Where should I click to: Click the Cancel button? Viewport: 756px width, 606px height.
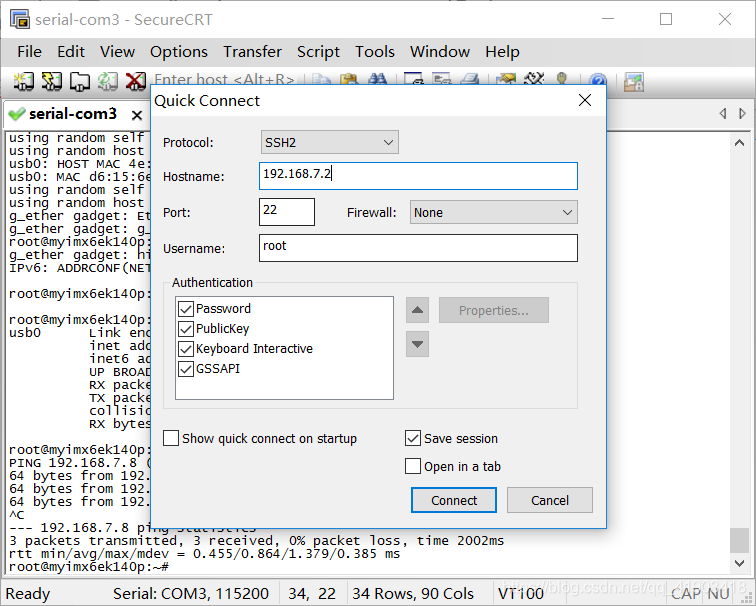click(x=550, y=500)
